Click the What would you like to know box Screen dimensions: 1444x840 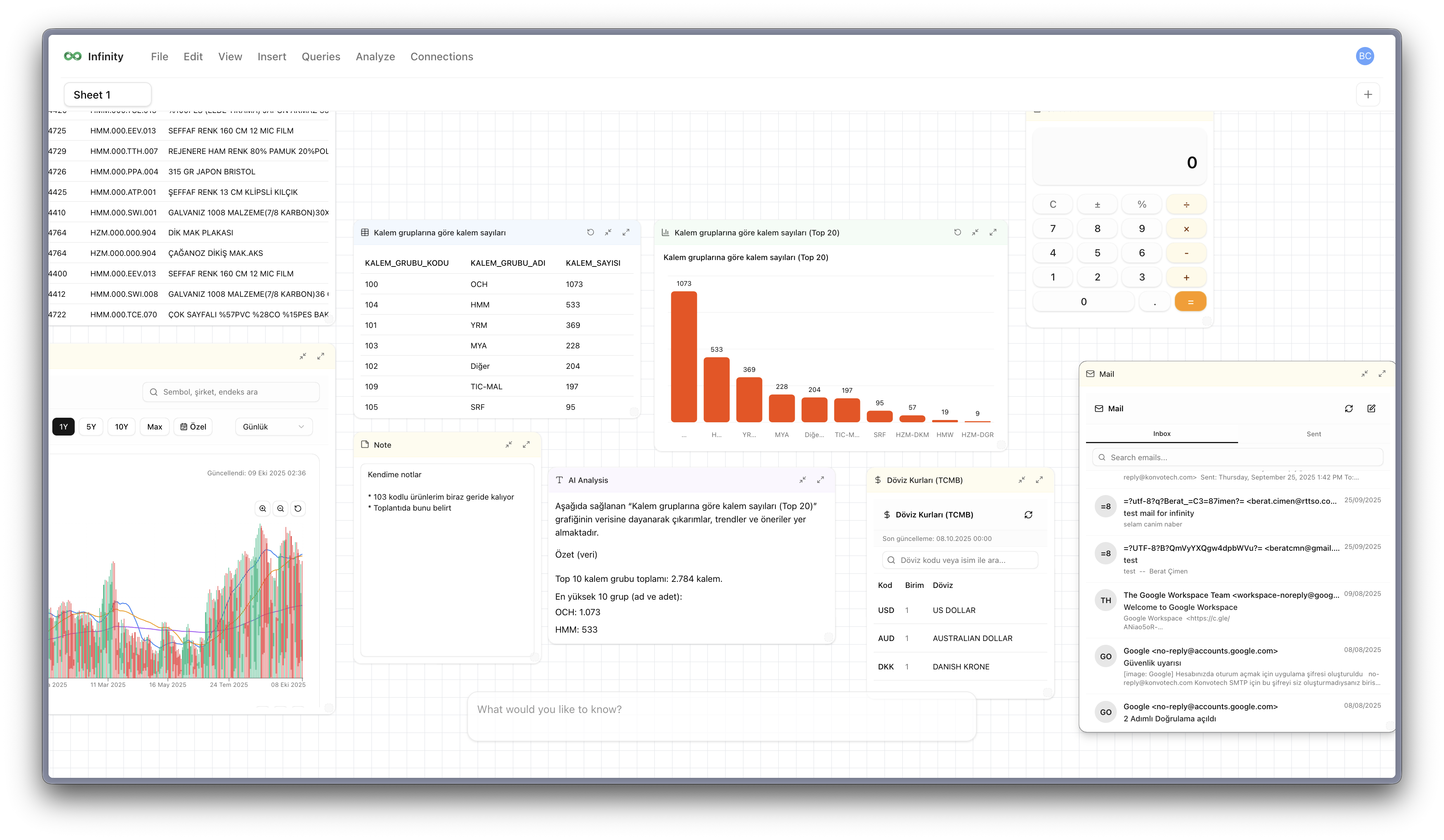722,716
